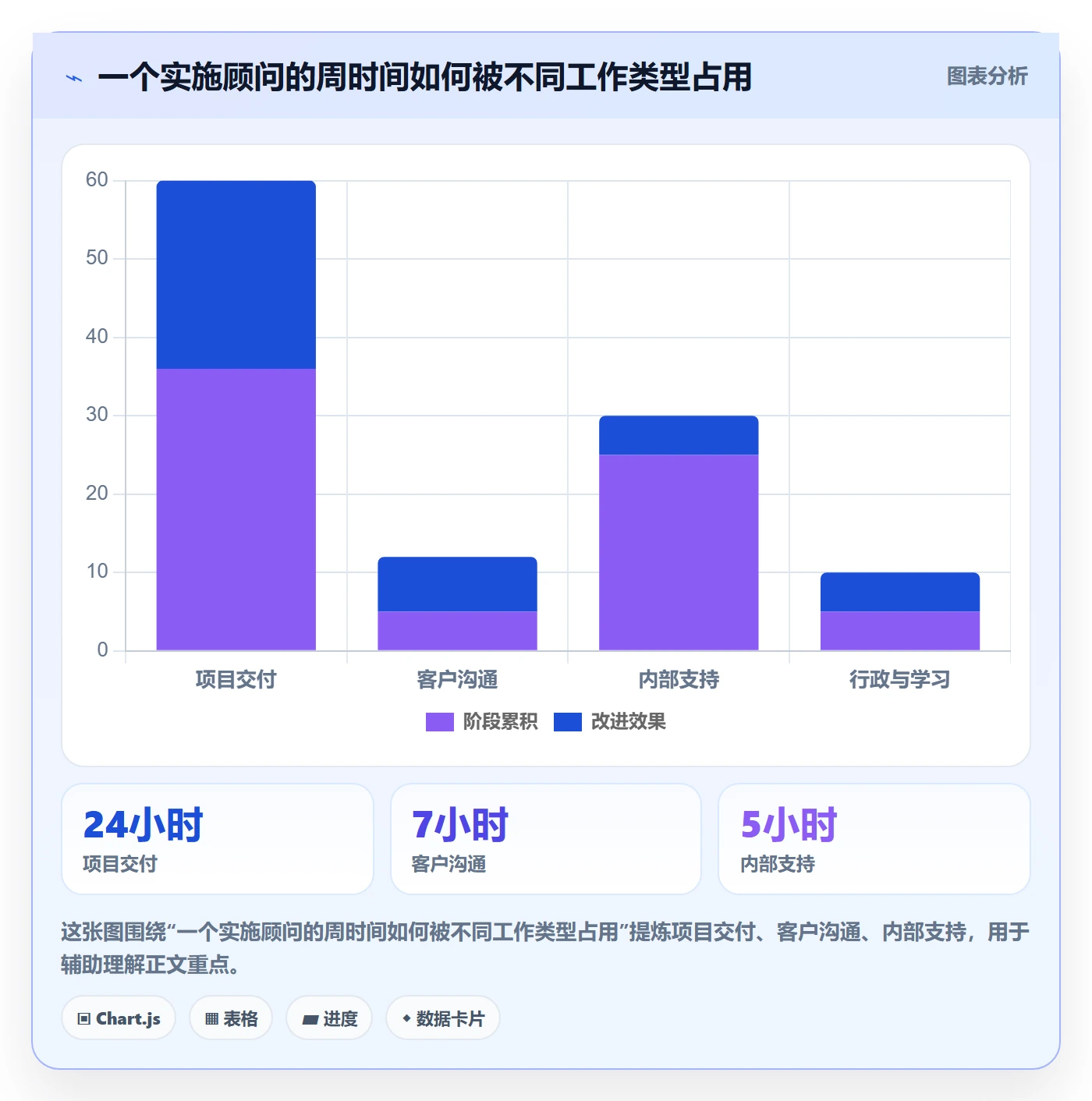The width and height of the screenshot is (1092, 1101).
Task: Select the 进度 tag chip
Action: 329,1018
